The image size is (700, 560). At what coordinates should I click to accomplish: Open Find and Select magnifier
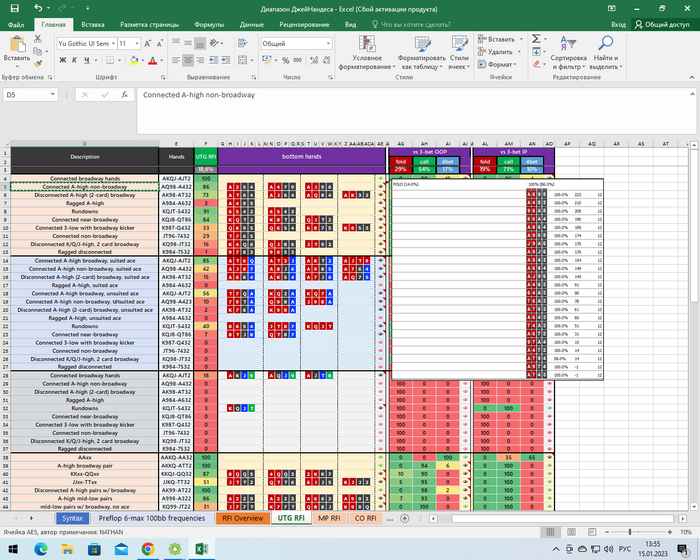coord(606,53)
